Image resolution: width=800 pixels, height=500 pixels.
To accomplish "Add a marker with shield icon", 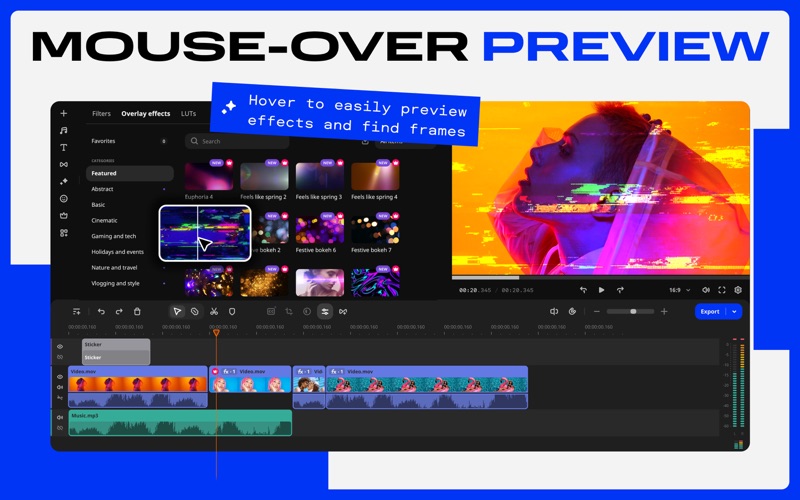I will tap(232, 311).
